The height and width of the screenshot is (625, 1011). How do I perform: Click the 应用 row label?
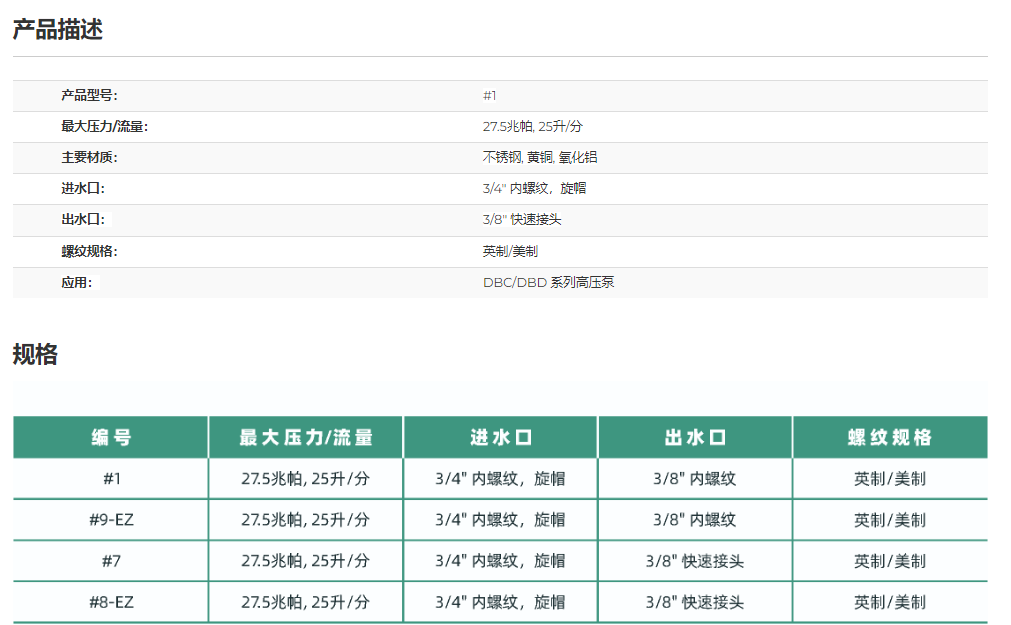click(76, 283)
